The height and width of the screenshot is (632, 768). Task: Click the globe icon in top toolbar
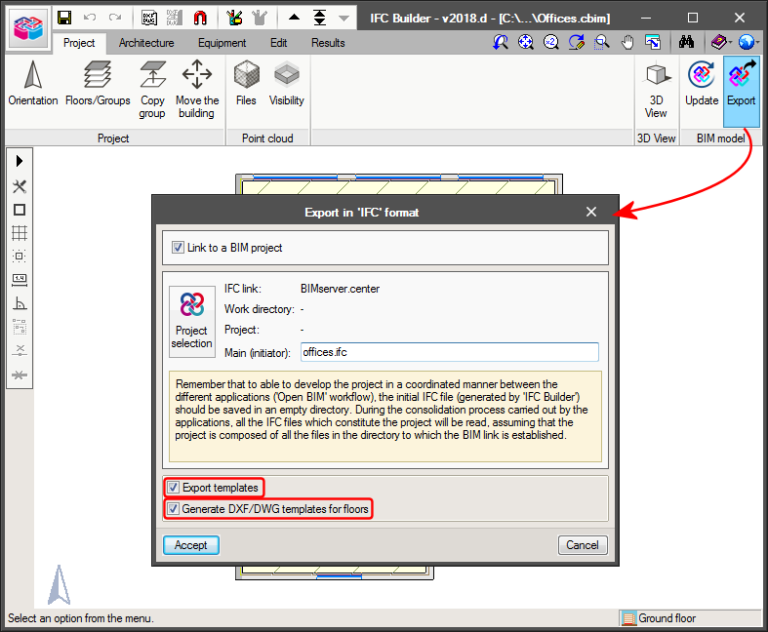pos(746,42)
